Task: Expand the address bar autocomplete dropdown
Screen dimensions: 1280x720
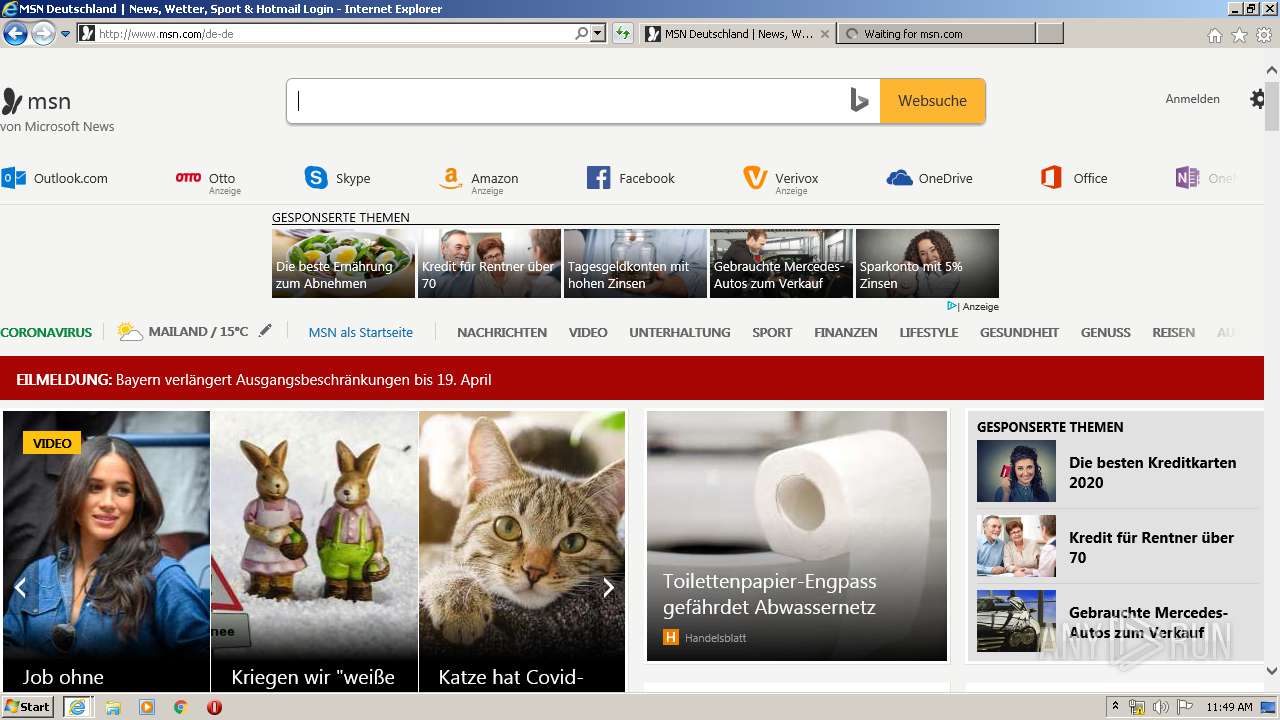Action: coord(598,34)
